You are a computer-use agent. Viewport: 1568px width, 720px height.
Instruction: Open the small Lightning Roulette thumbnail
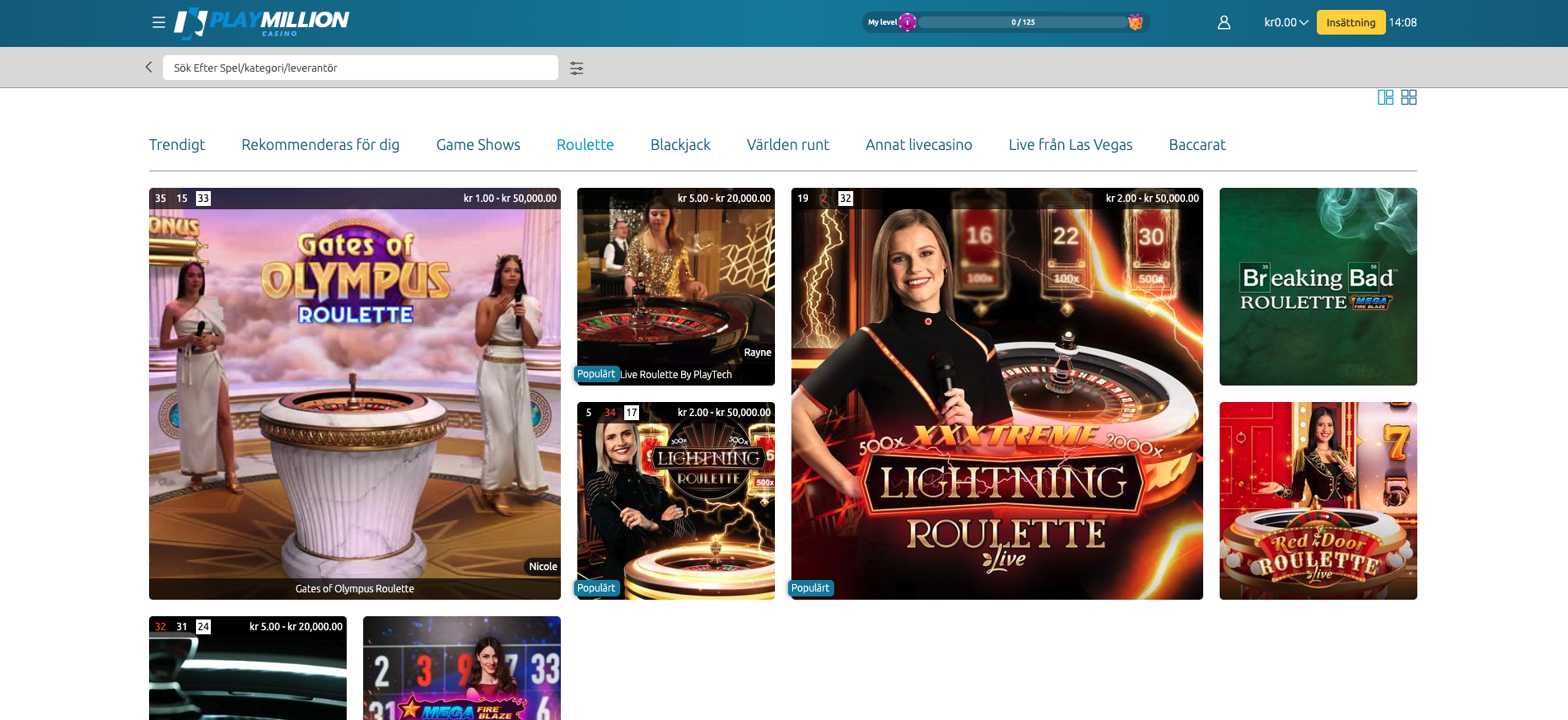point(676,501)
